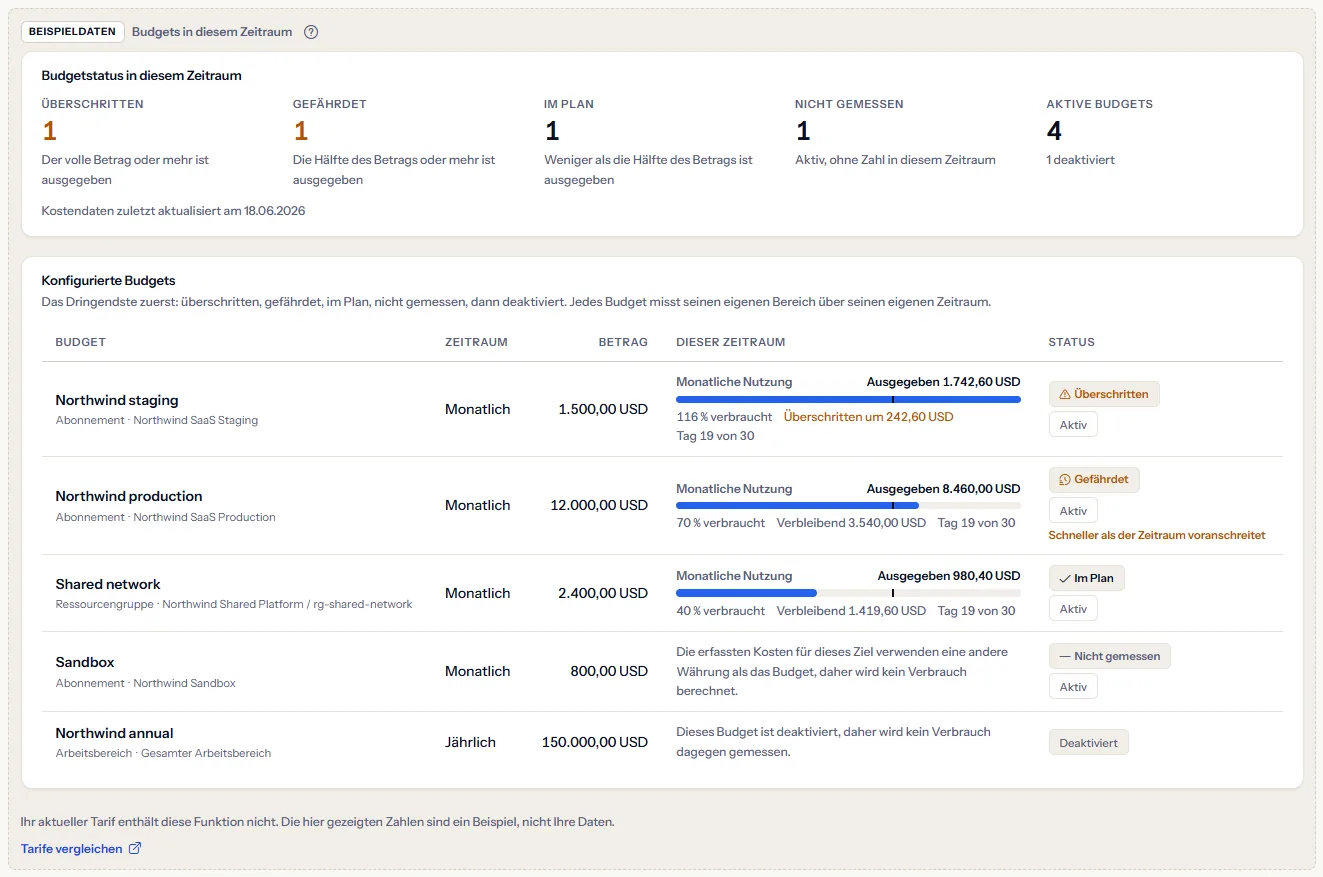The image size is (1323, 877).
Task: Click the icon inside the Gefährdet badge
Action: click(x=1065, y=479)
